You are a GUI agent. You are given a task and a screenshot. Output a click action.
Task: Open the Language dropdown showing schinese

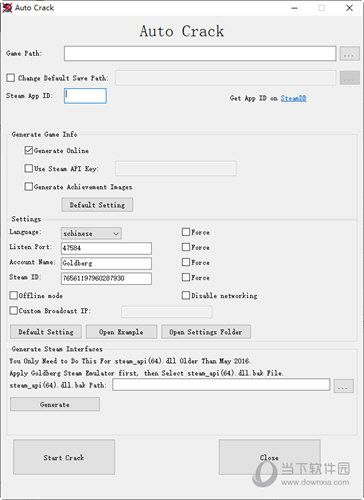(91, 234)
